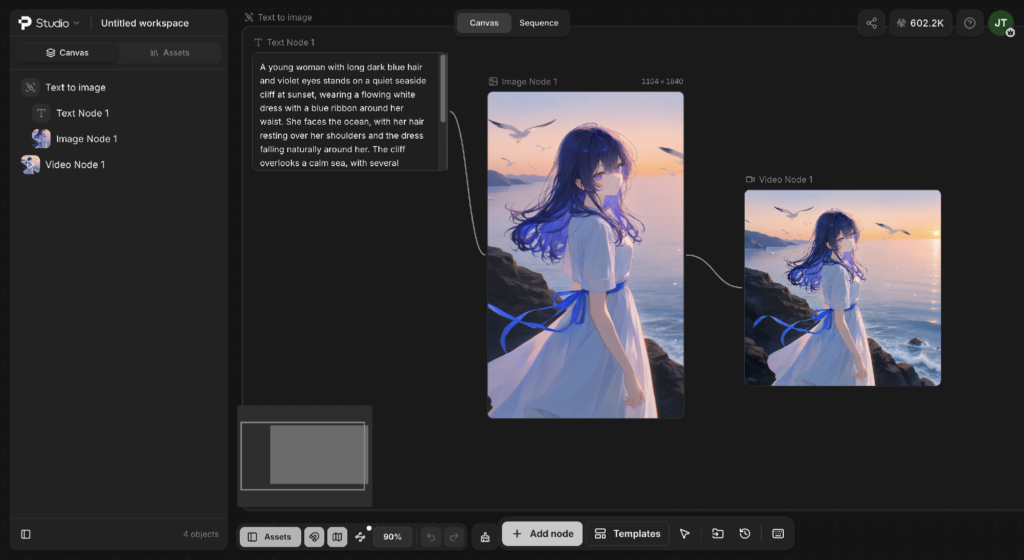Click the Image Node 1 label on canvas
The image size is (1024, 560).
pyautogui.click(x=529, y=82)
